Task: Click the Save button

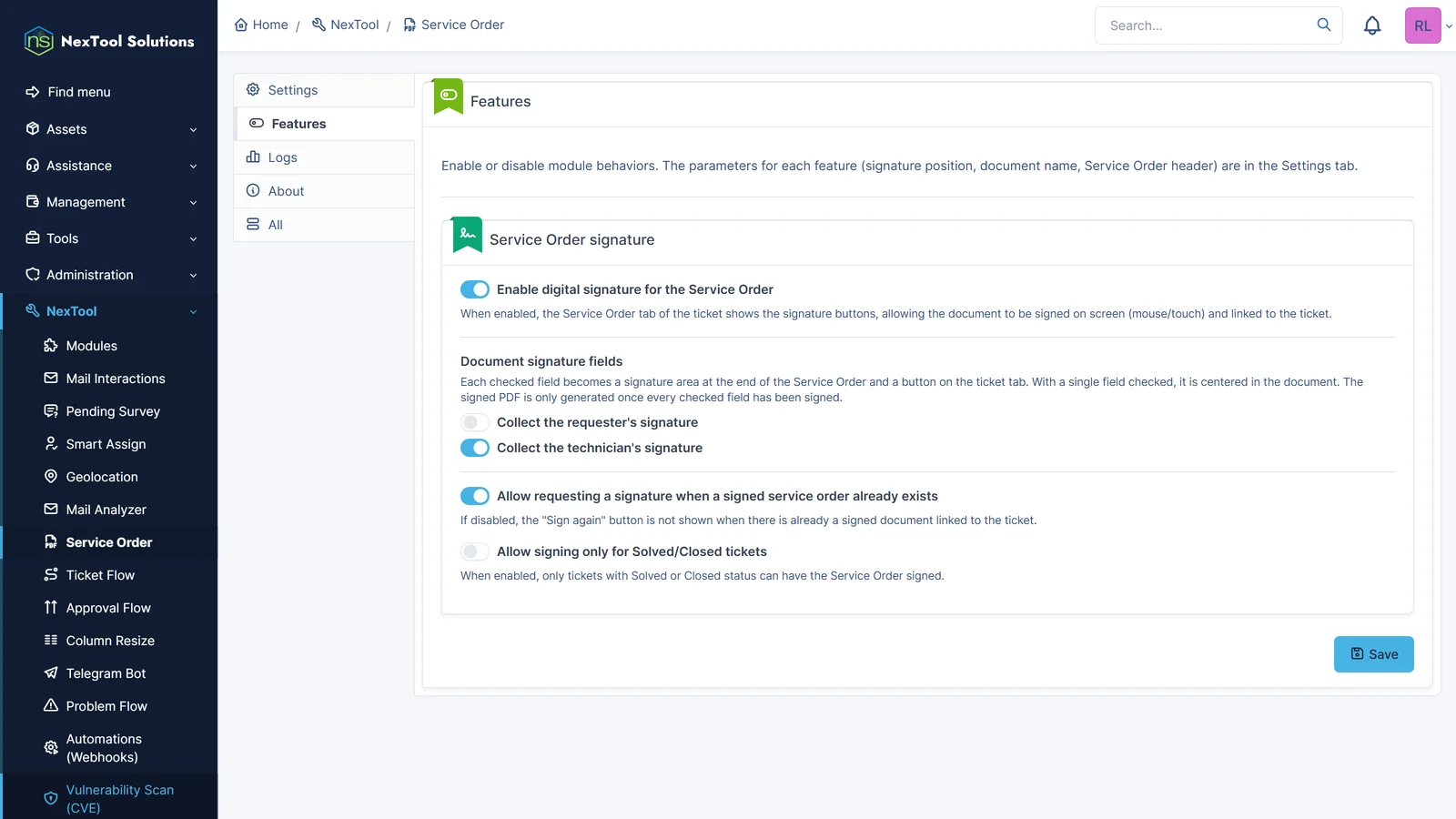Action: [1373, 654]
